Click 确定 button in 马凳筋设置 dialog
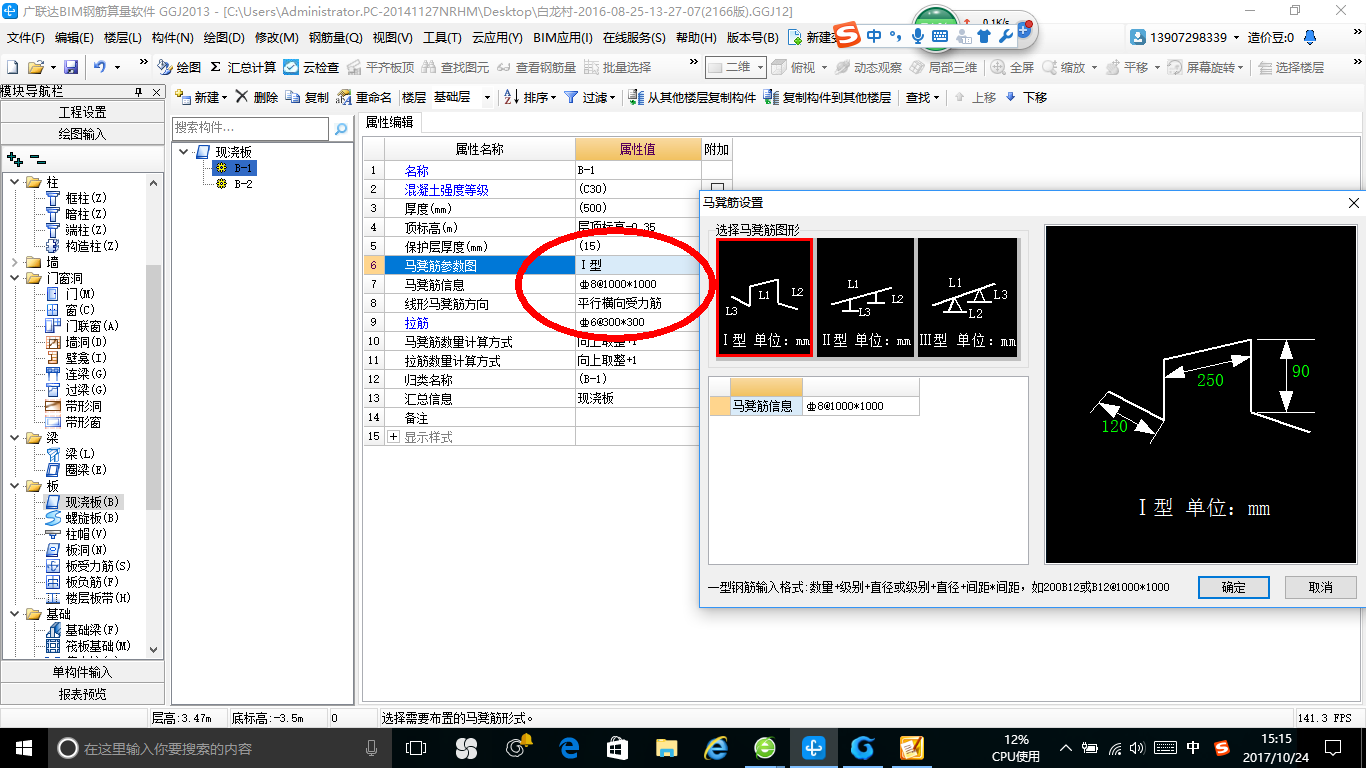Viewport: 1366px width, 768px height. 1233,587
